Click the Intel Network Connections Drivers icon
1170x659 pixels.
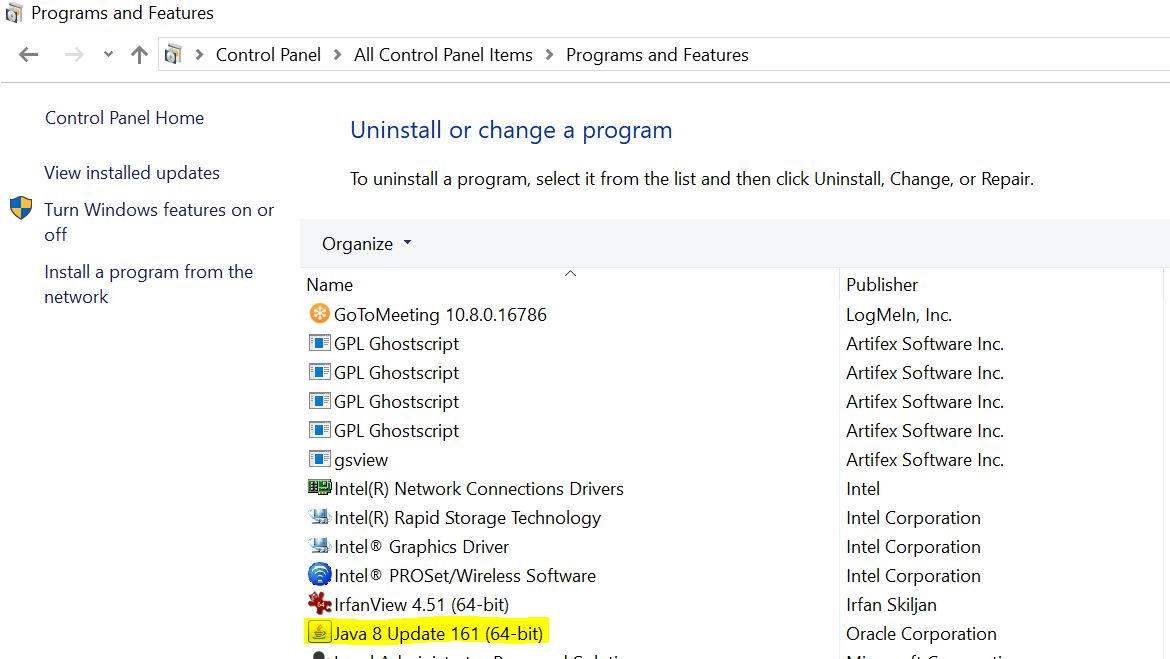(x=319, y=488)
